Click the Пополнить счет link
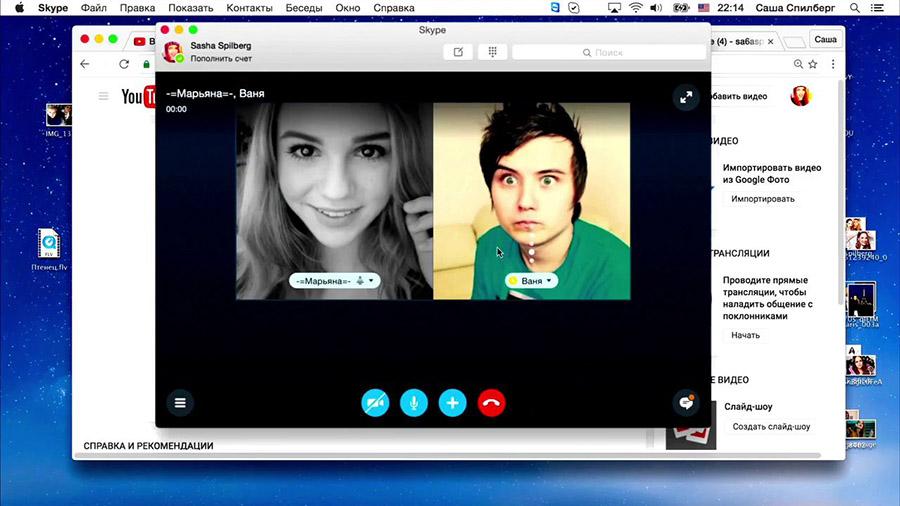Screen dimensions: 900x506 click(x=221, y=59)
